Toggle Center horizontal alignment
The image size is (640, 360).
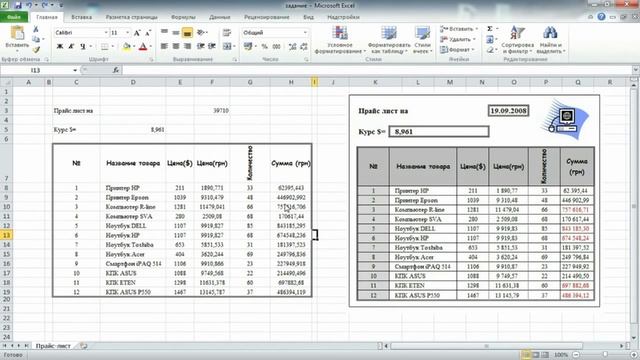[176, 47]
